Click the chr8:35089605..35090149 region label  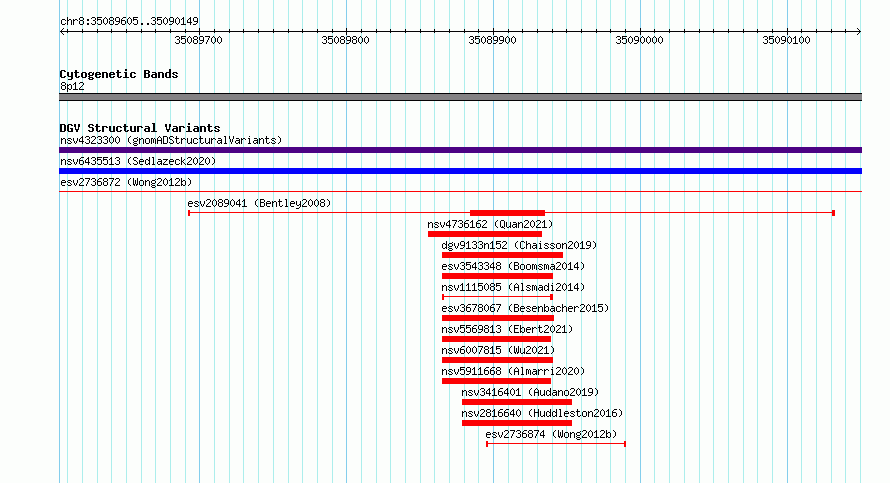[x=129, y=22]
